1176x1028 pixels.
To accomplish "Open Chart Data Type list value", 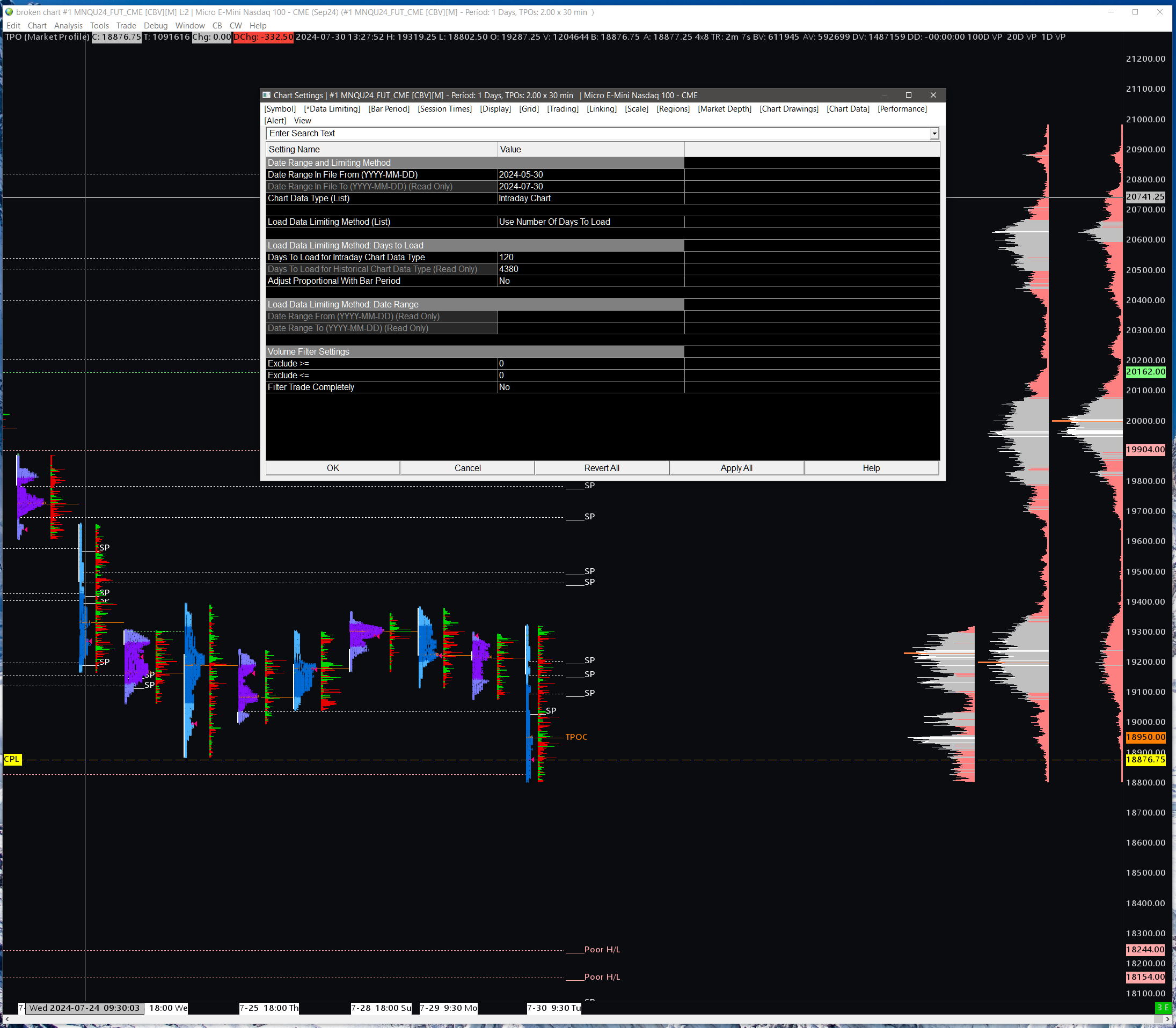I will (x=590, y=199).
